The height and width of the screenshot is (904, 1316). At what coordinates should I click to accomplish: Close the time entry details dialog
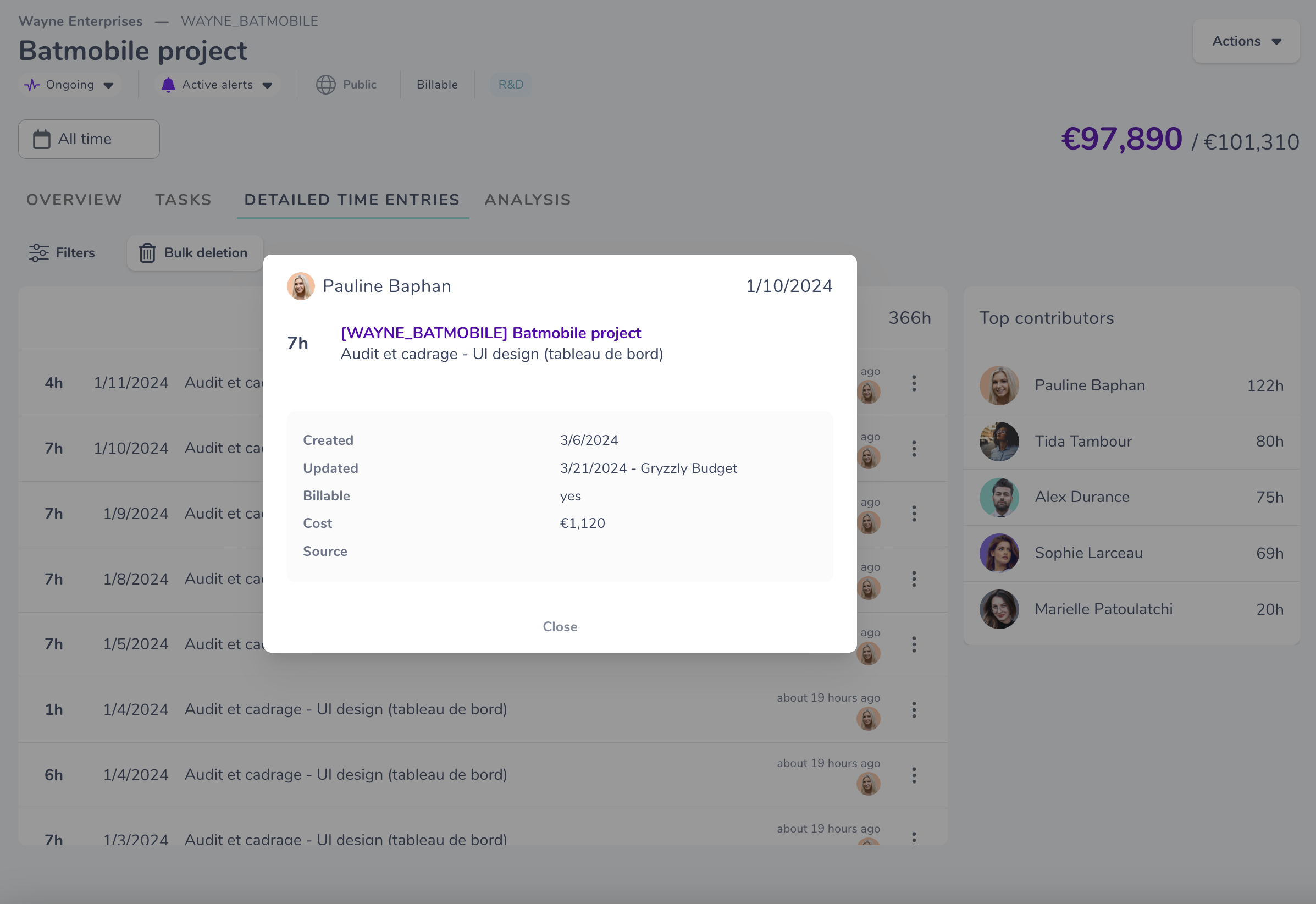[560, 626]
